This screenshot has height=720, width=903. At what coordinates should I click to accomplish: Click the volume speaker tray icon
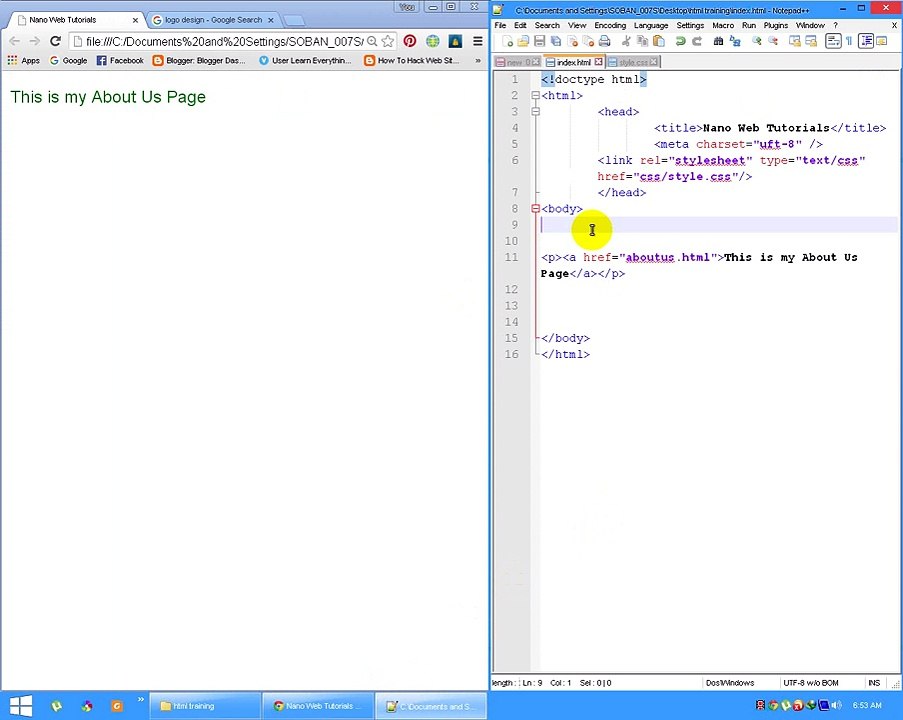(837, 705)
